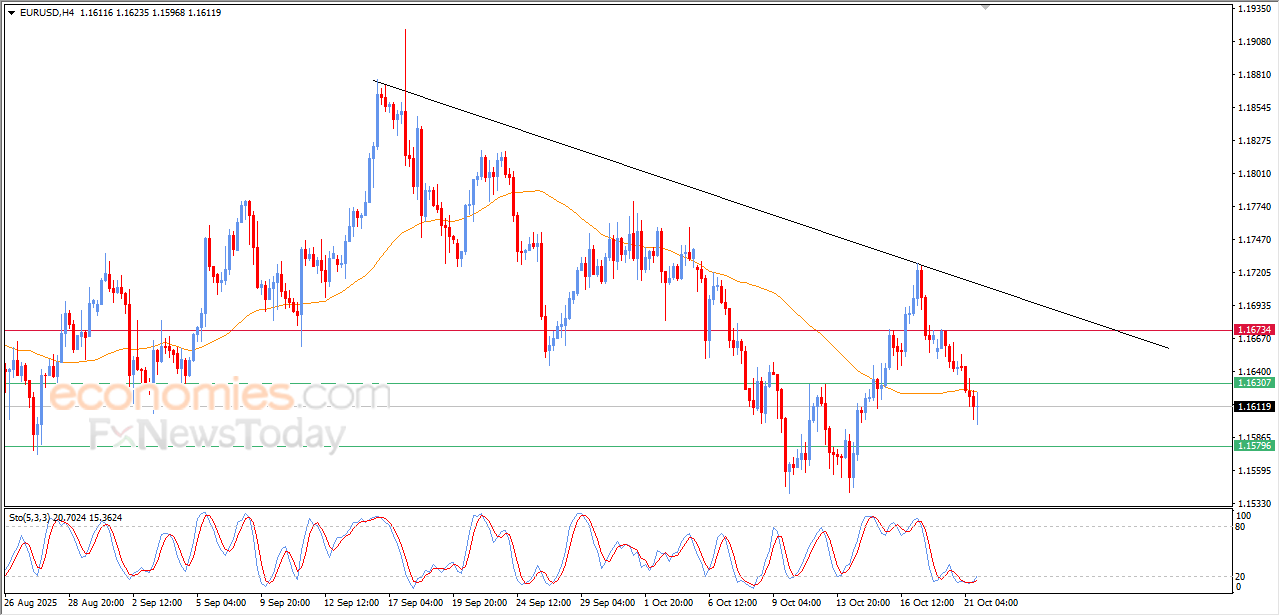This screenshot has width=1280, height=616.
Task: Click the current price tag 1.16119
Action: tap(1253, 407)
